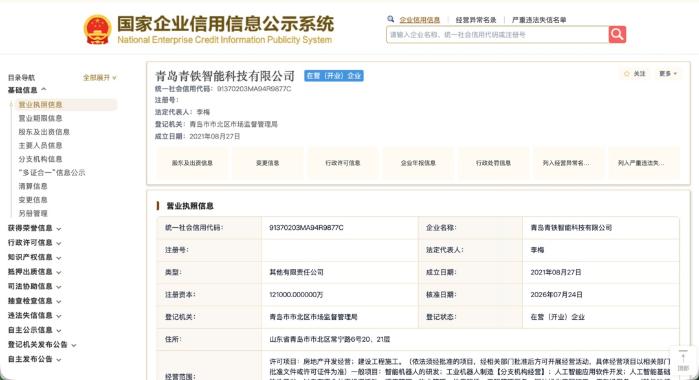Expand the 获得荣誉信息 section
The width and height of the screenshot is (699, 380).
pos(34,228)
